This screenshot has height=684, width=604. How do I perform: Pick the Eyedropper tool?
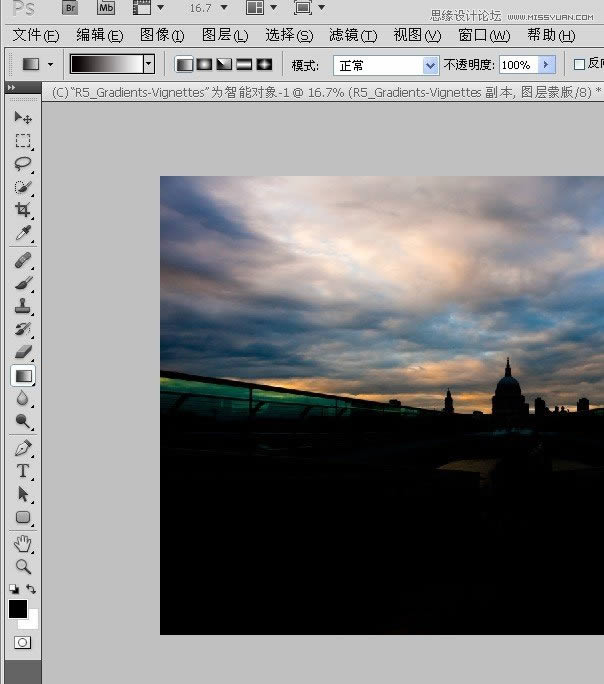click(23, 234)
